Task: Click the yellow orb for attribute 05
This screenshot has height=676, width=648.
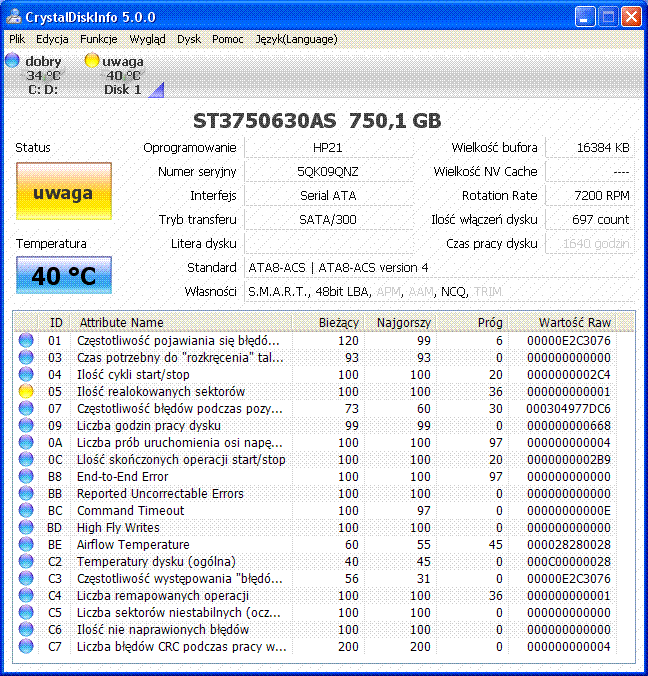Action: click(26, 391)
